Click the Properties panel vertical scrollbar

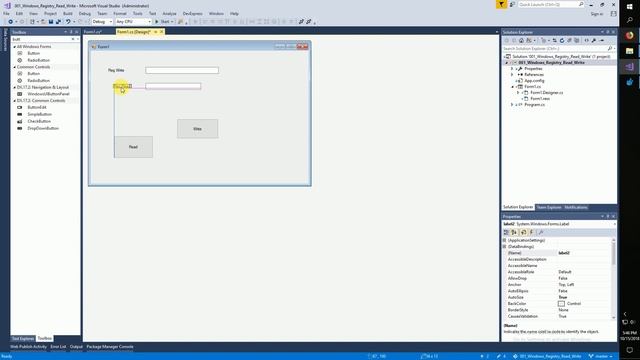(613, 279)
